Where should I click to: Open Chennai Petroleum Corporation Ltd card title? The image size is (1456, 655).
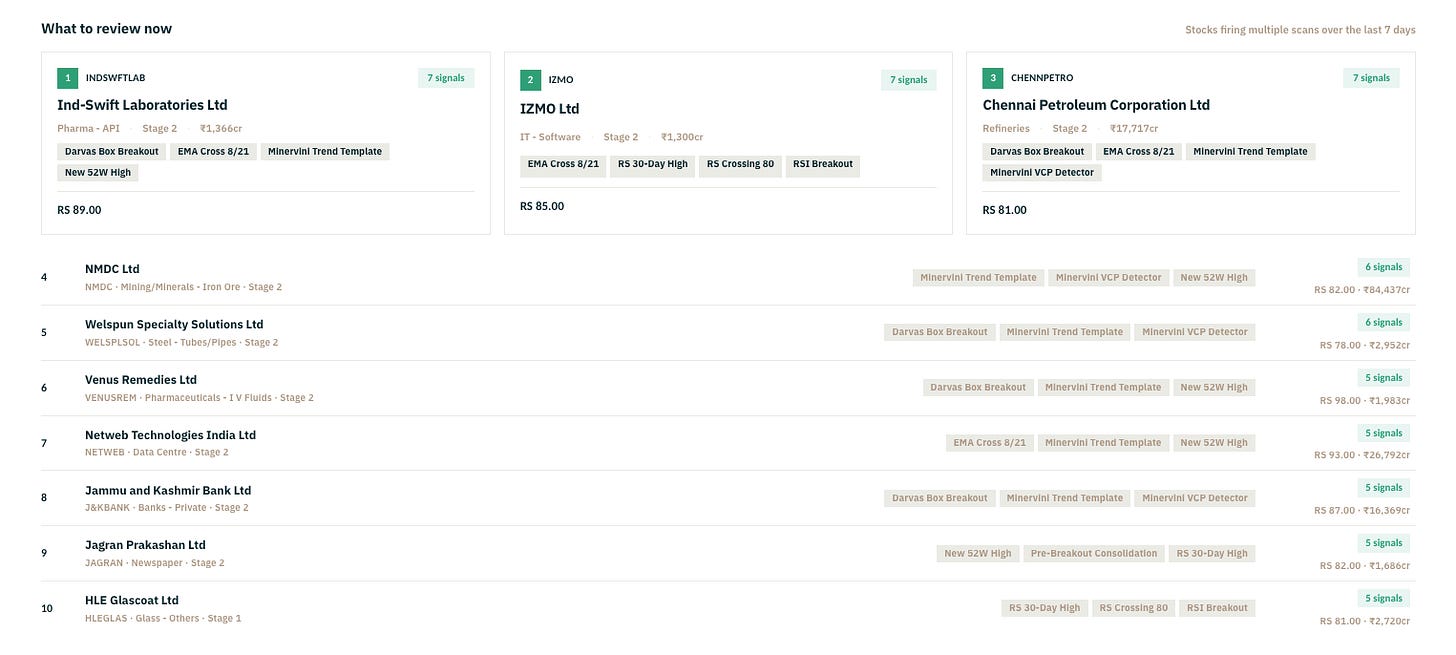pyautogui.click(x=1096, y=105)
